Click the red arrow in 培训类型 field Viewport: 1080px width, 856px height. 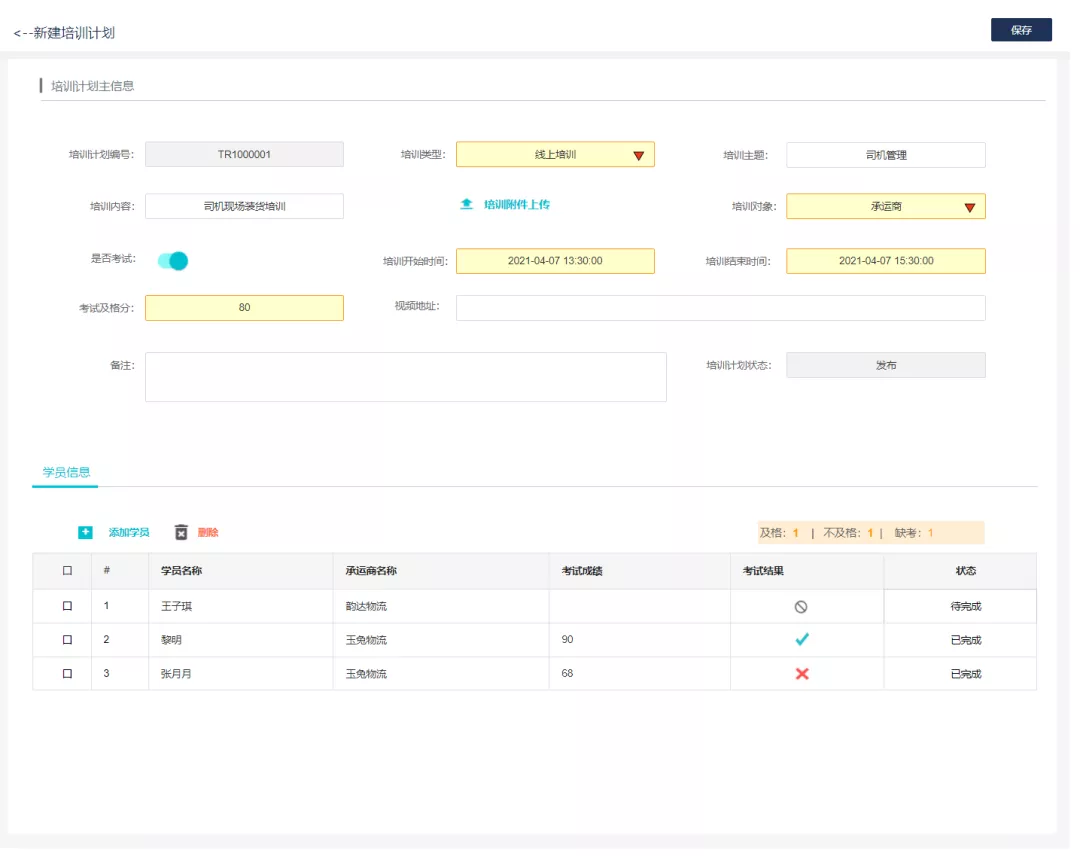pyautogui.click(x=638, y=155)
